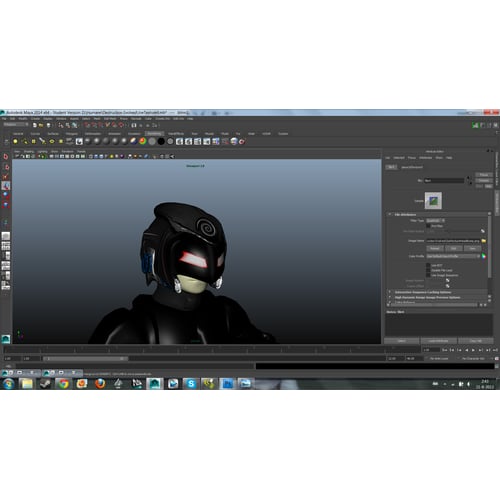Open the Color Profile dropdown
Screen dimensions: 500x500
(x=453, y=256)
